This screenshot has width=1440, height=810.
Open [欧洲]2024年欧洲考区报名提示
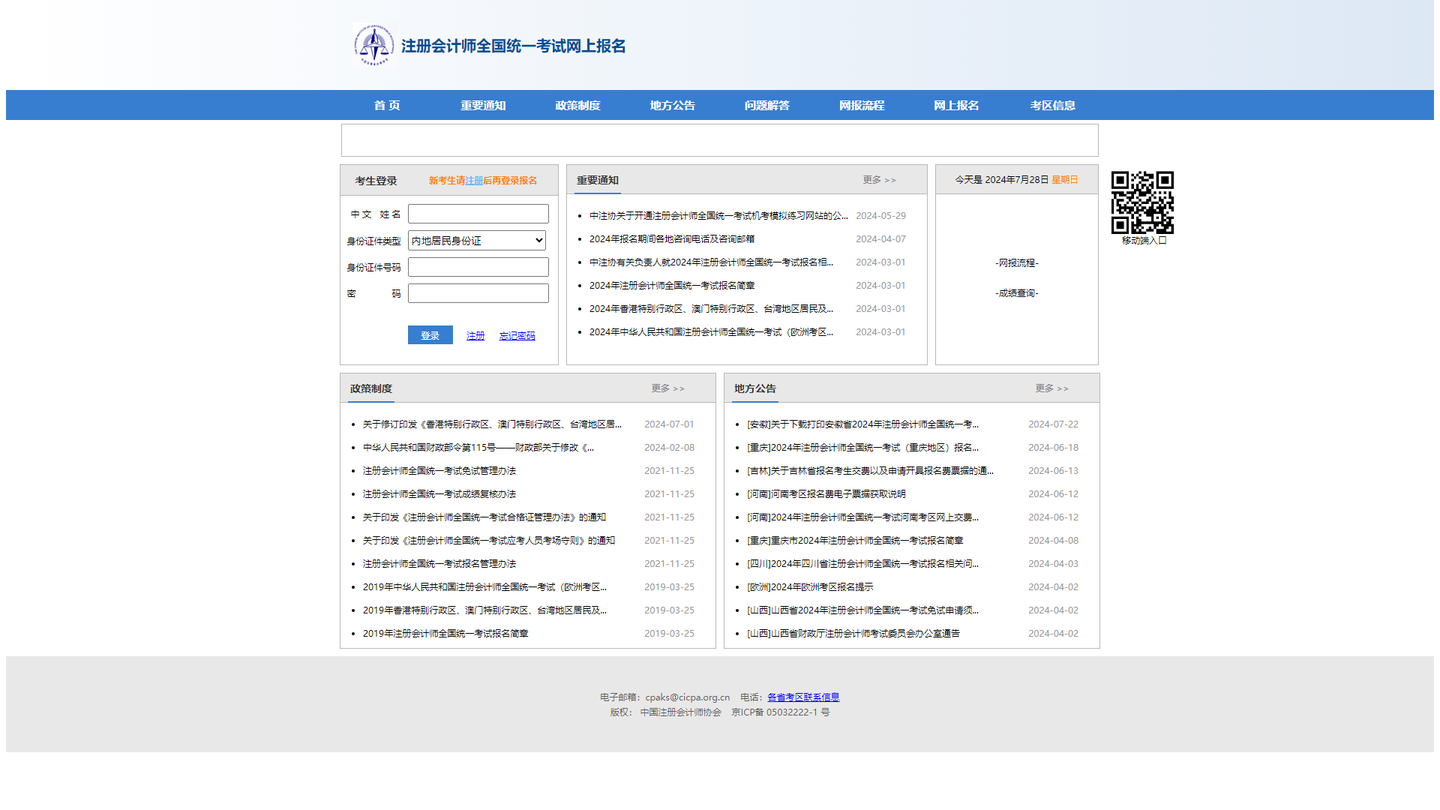(810, 587)
